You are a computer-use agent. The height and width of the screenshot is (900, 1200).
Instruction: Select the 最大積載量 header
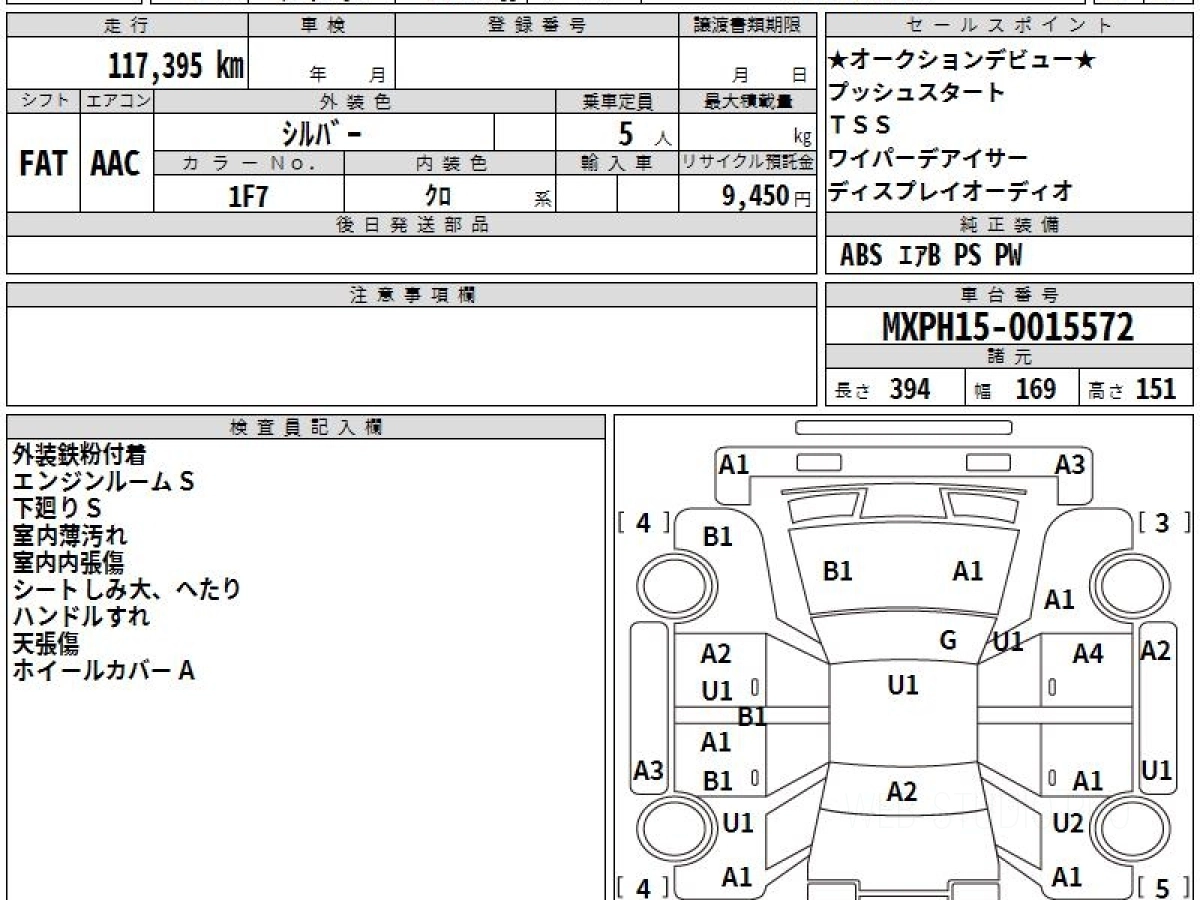tap(747, 101)
